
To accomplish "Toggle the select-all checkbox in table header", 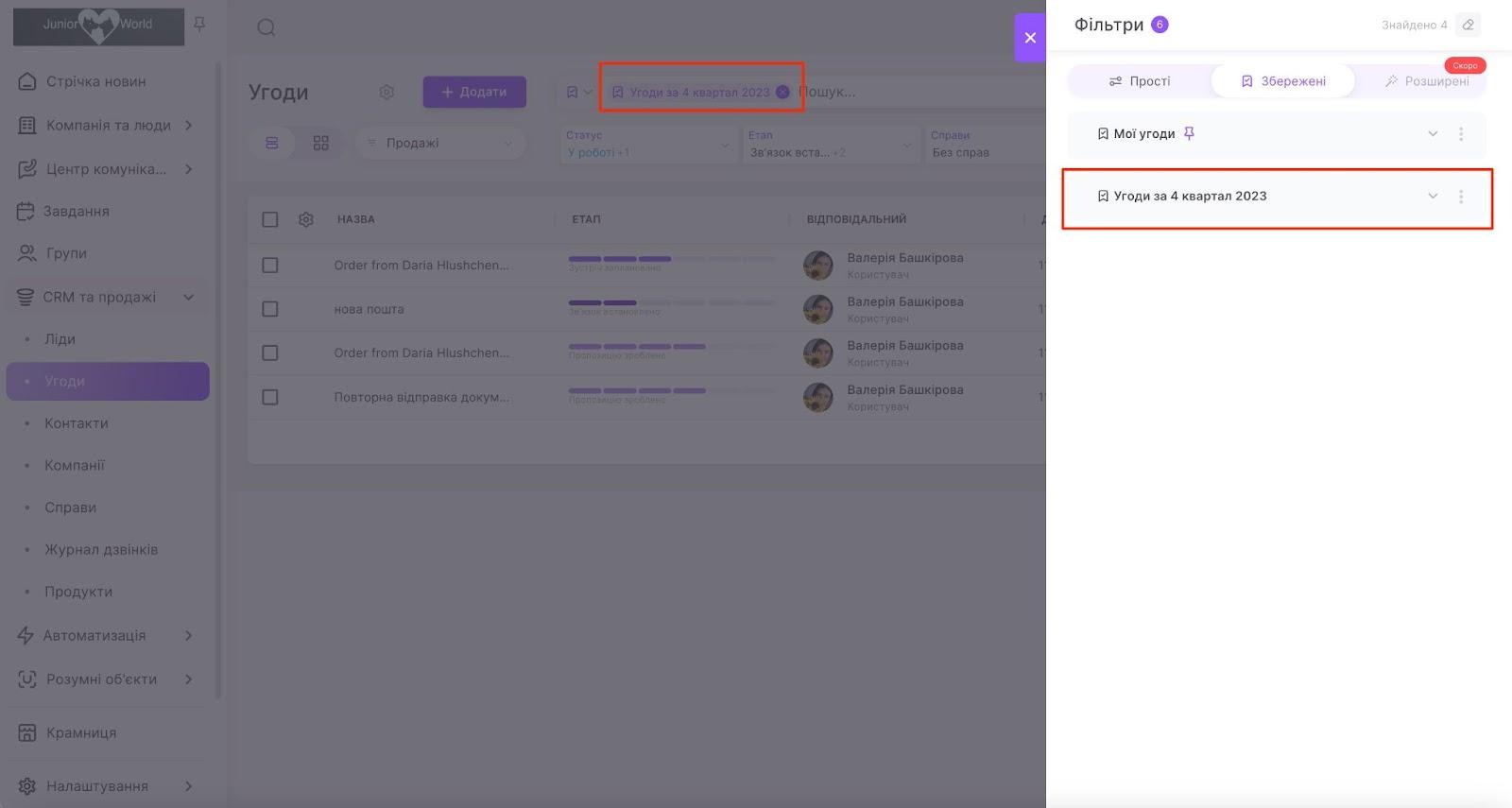I will click(x=270, y=219).
